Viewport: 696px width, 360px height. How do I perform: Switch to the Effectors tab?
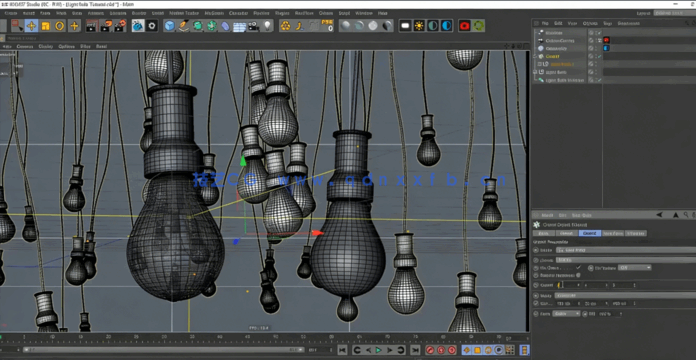[636, 233]
